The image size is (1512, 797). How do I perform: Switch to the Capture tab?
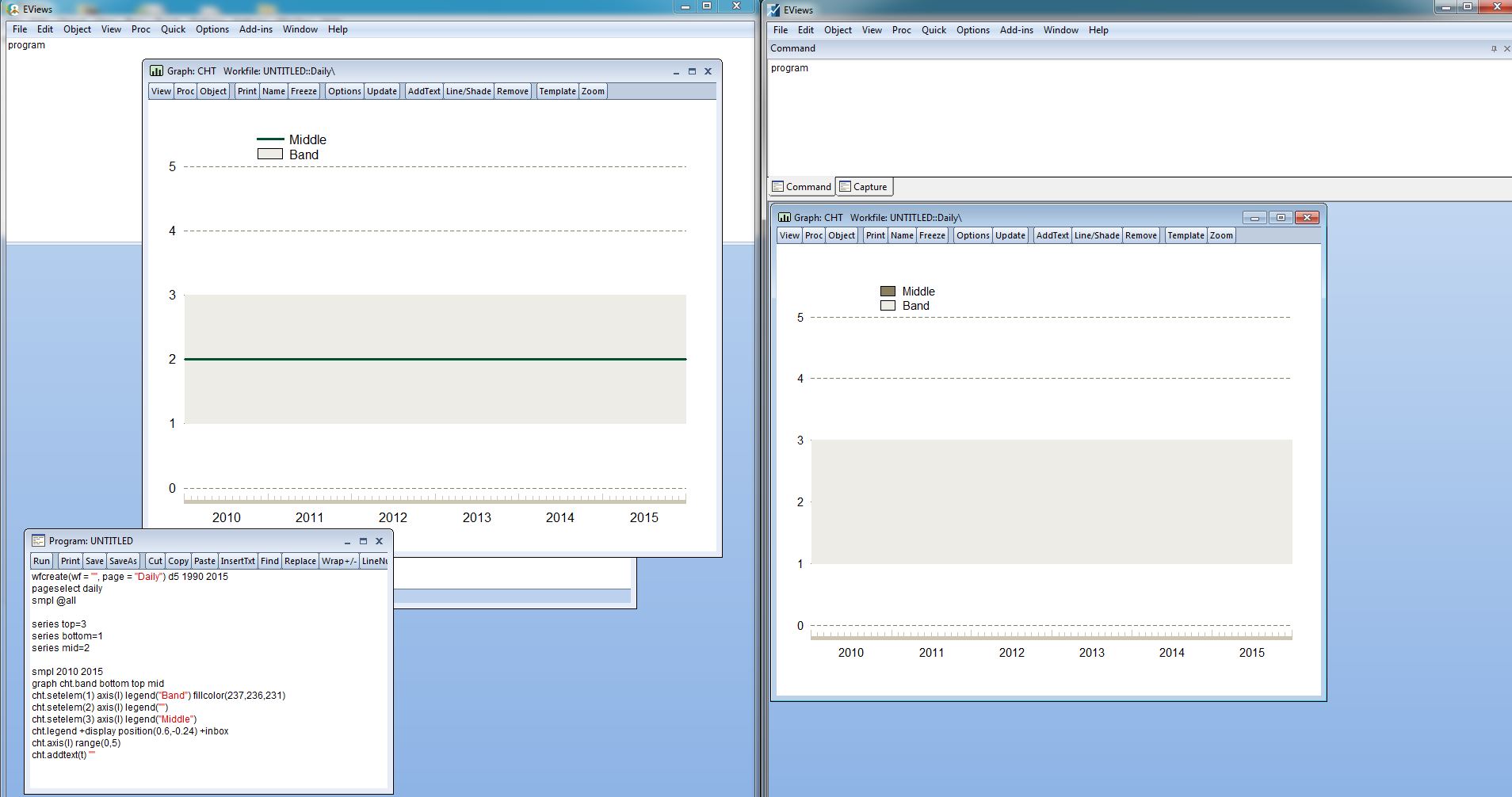(x=864, y=187)
